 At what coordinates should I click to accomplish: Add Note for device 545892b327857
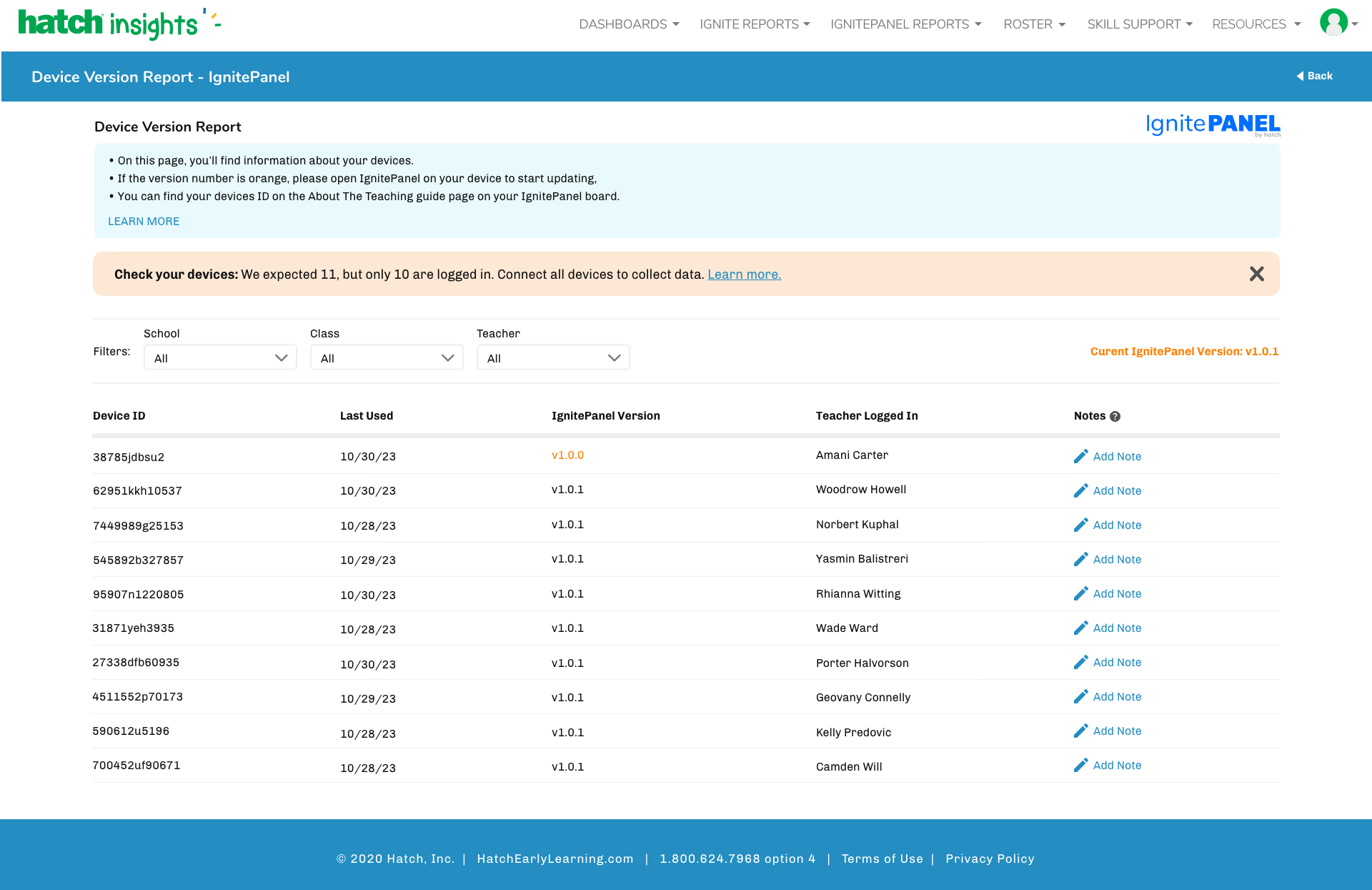pyautogui.click(x=1117, y=559)
